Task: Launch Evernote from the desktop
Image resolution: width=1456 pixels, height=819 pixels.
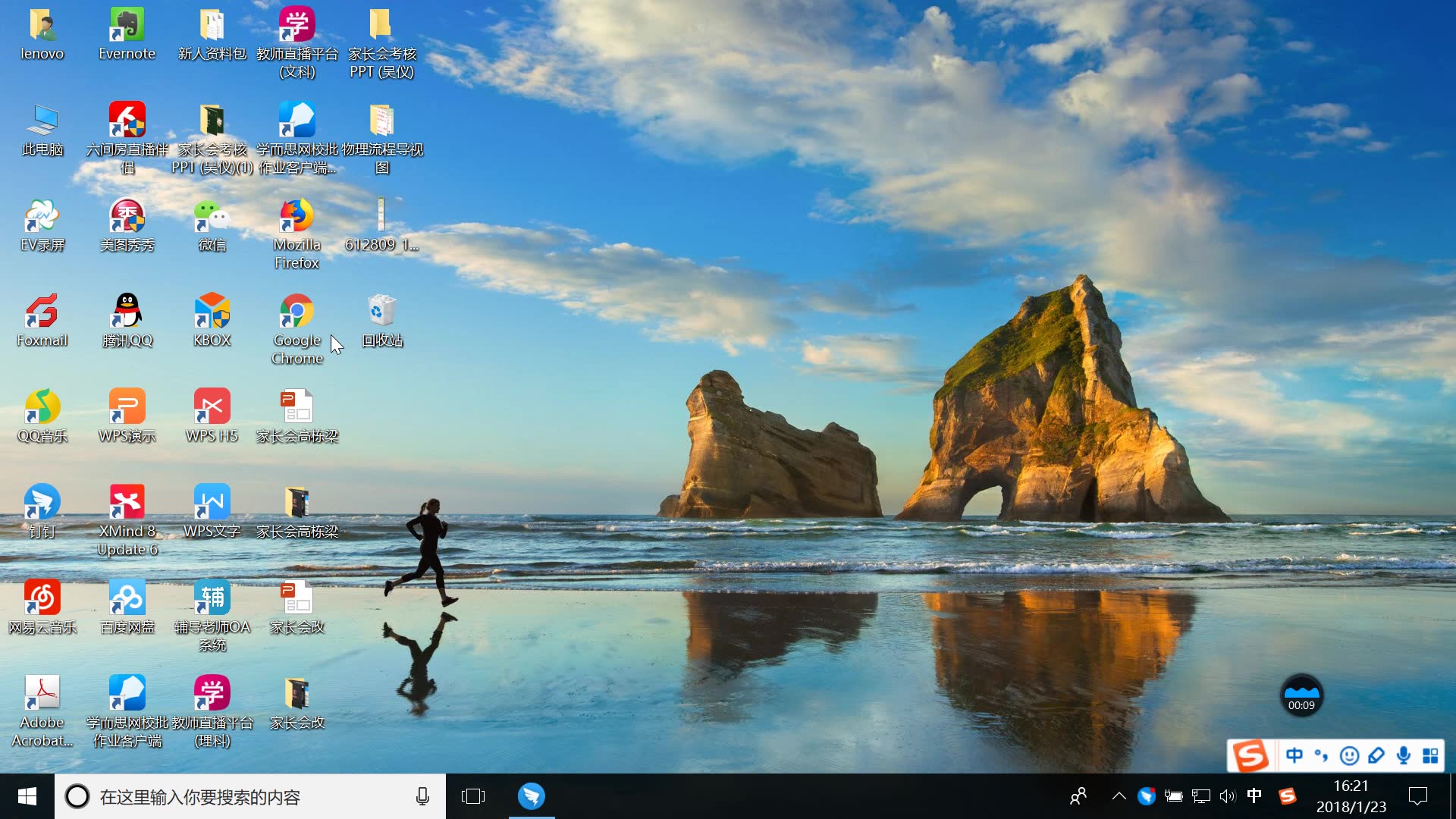Action: [127, 34]
